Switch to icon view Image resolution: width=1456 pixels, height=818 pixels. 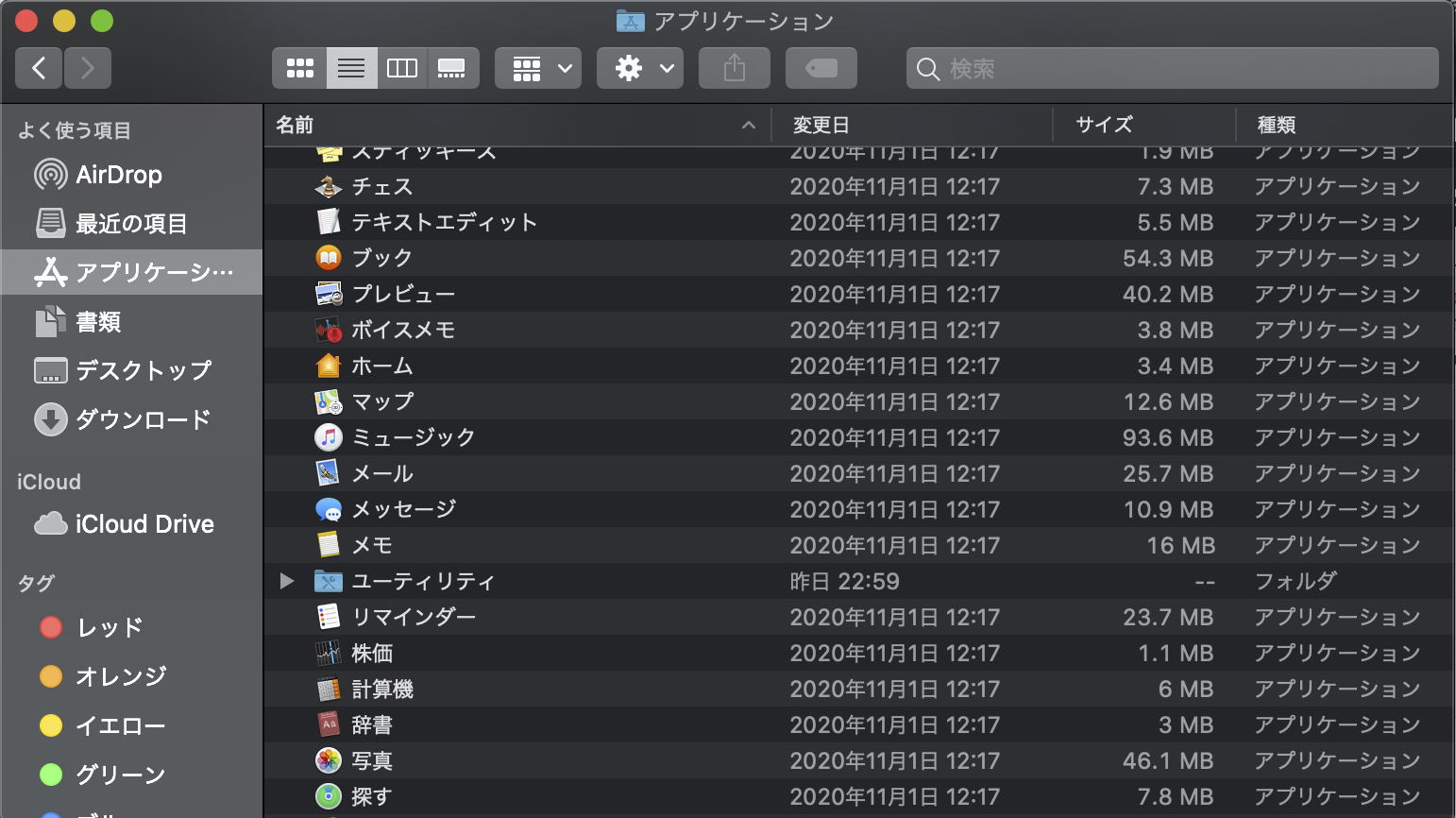[x=300, y=68]
